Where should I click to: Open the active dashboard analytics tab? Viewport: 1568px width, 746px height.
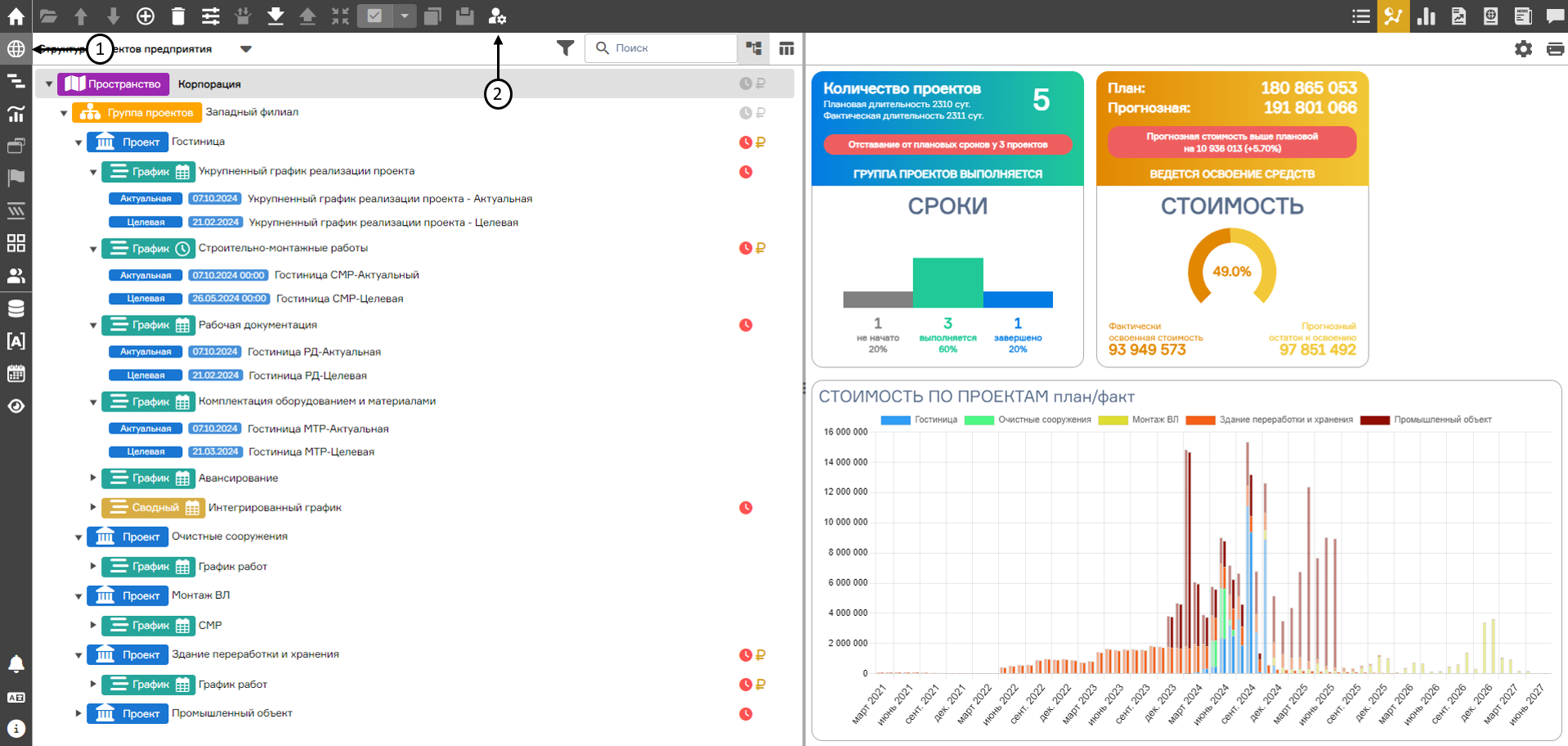1393,16
